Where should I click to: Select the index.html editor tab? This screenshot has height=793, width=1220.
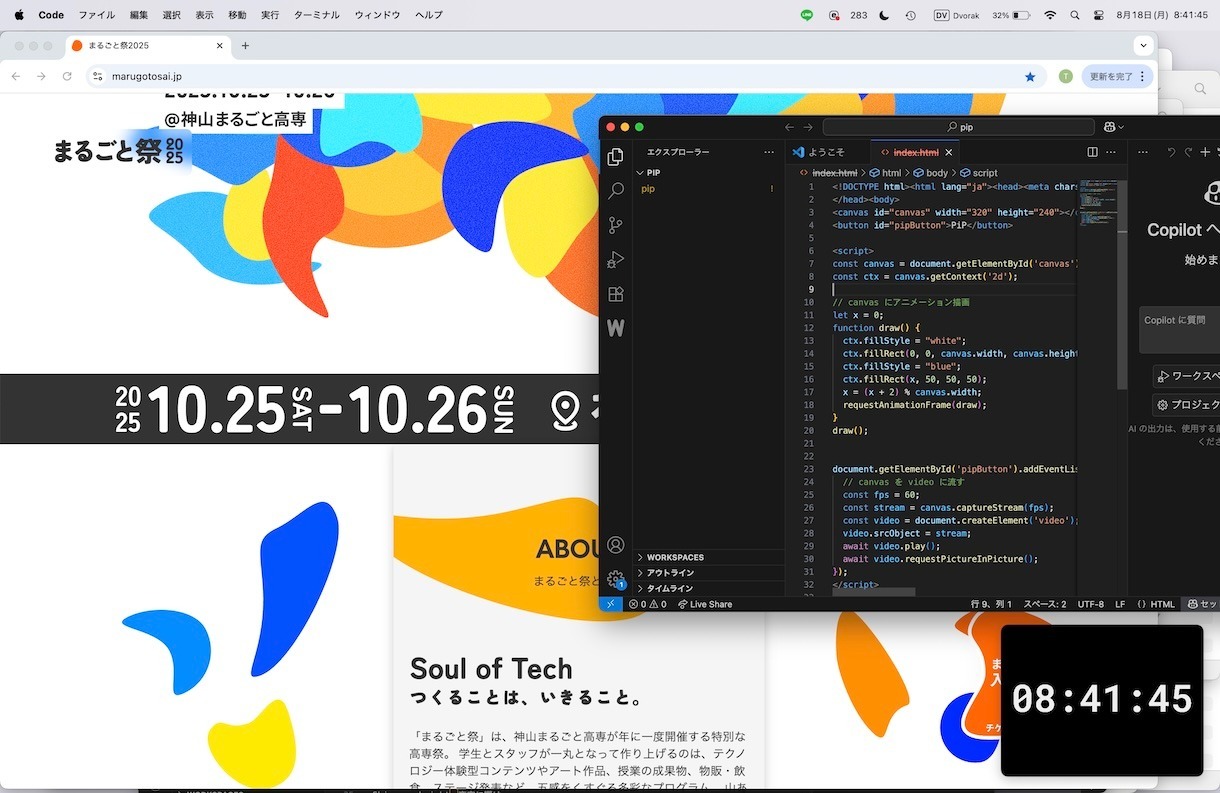915,152
